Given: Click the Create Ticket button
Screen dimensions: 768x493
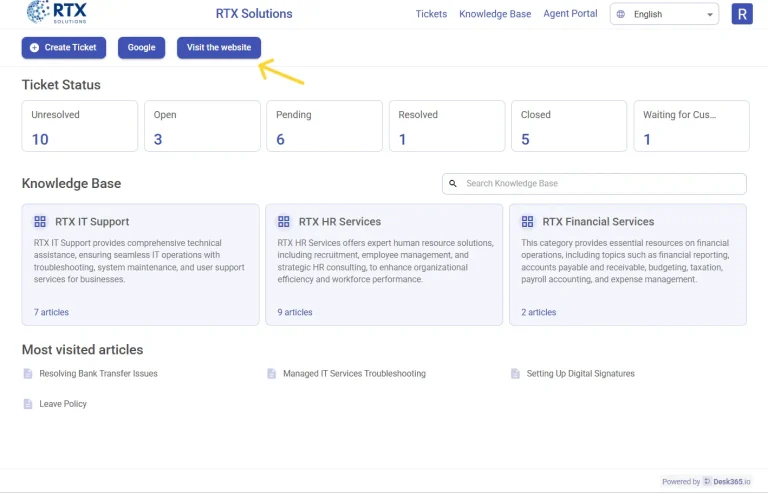Looking at the screenshot, I should [64, 47].
